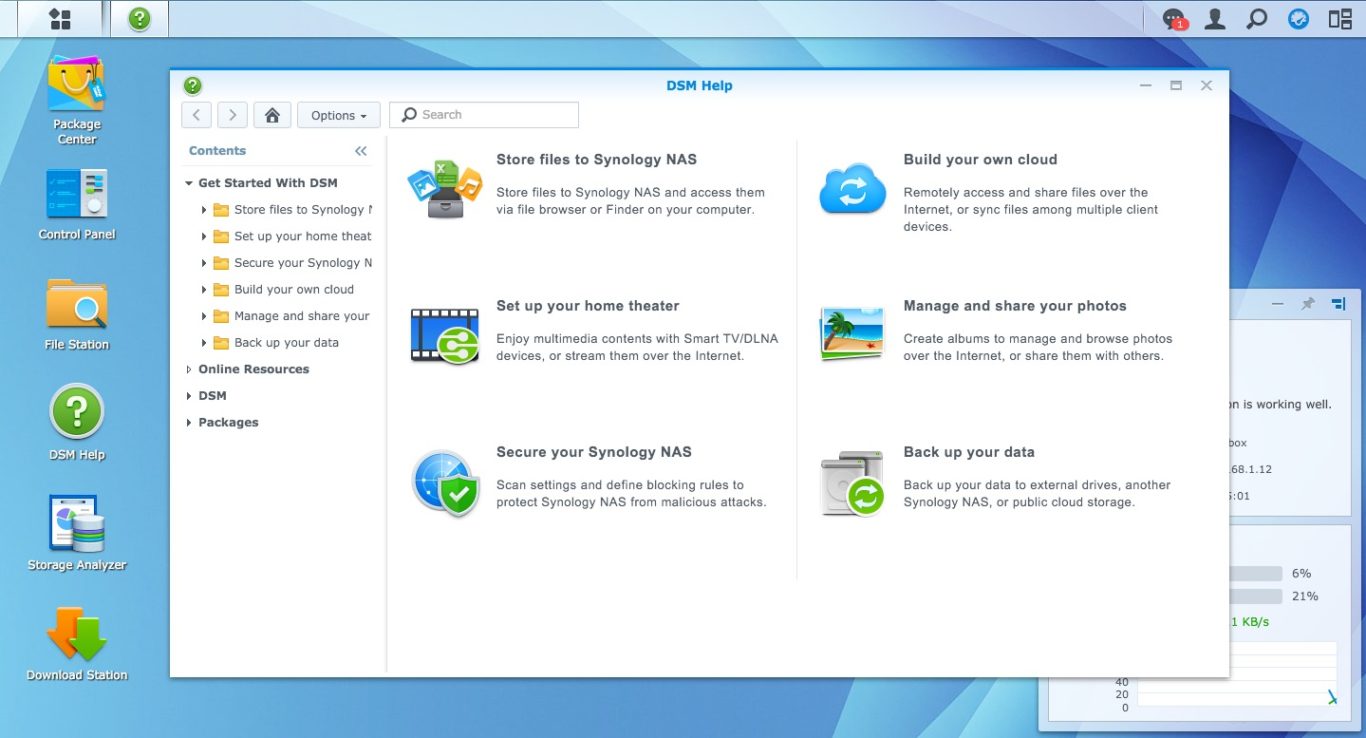Minimize the widget panel behind DSM Help
Image resolution: width=1366 pixels, height=738 pixels.
(x=1277, y=304)
